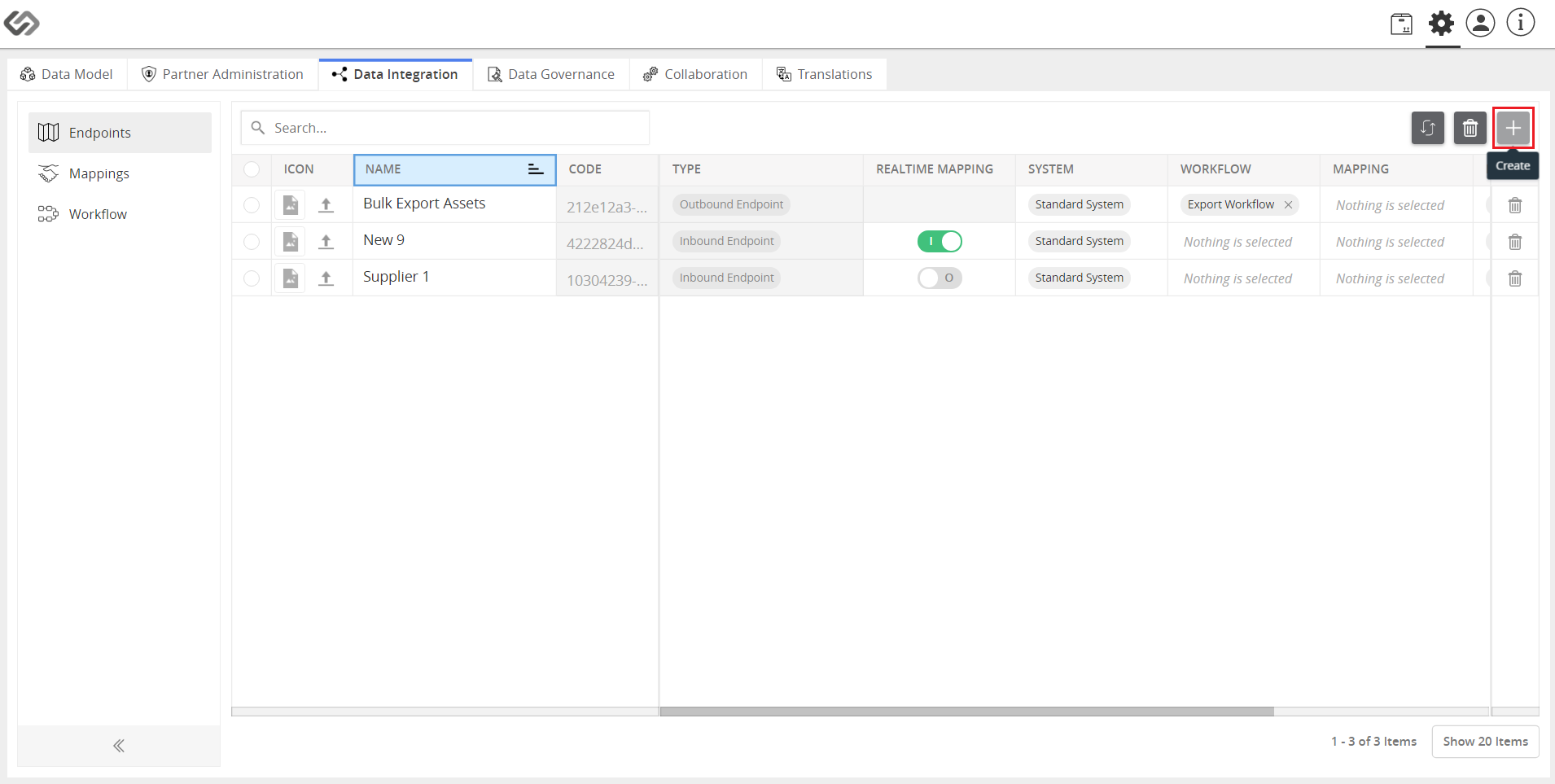Turn on realtime mapping for Supplier 1
This screenshot has width=1555, height=784.
(x=940, y=278)
